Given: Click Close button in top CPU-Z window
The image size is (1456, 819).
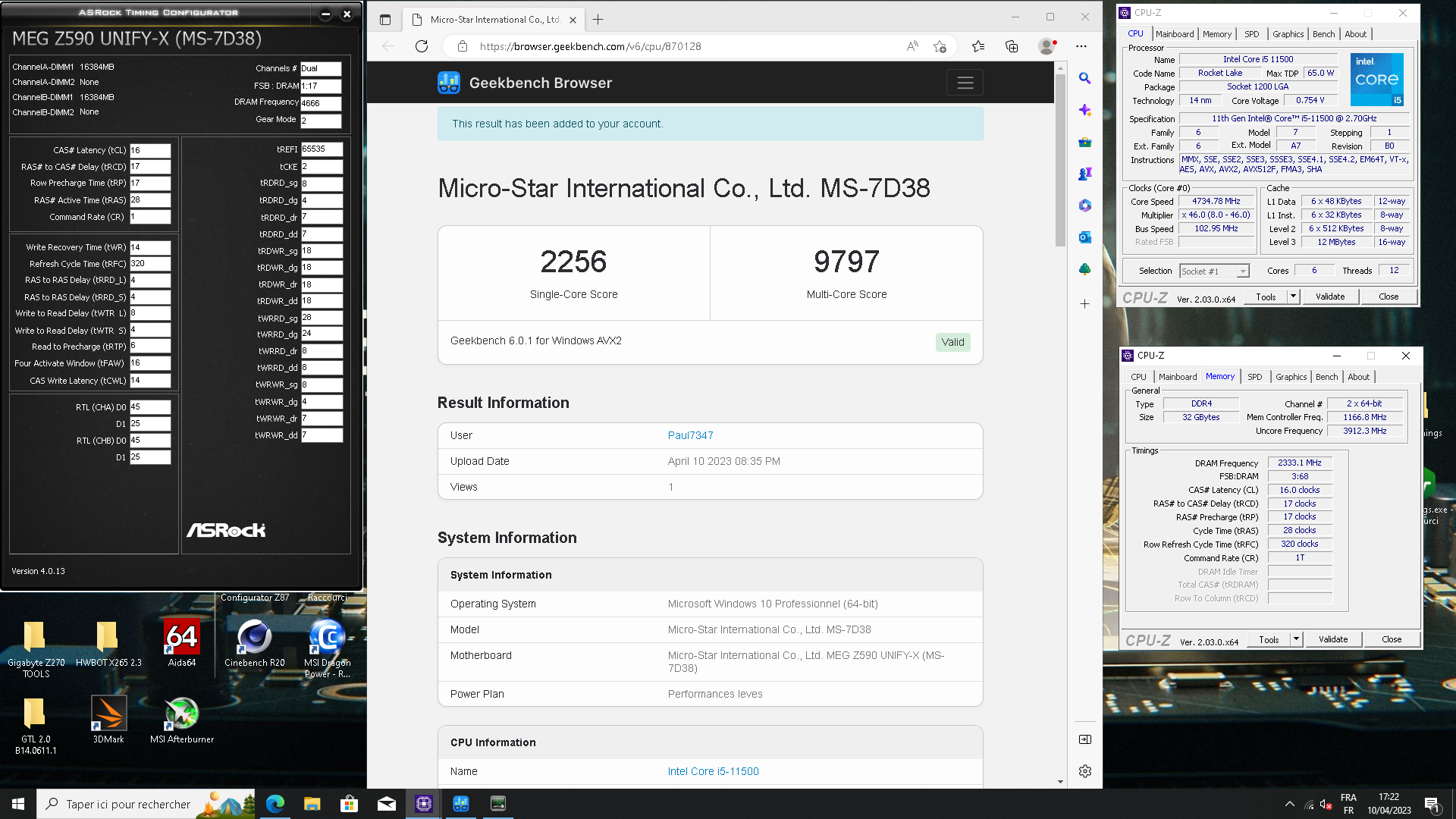Looking at the screenshot, I should click(1389, 297).
